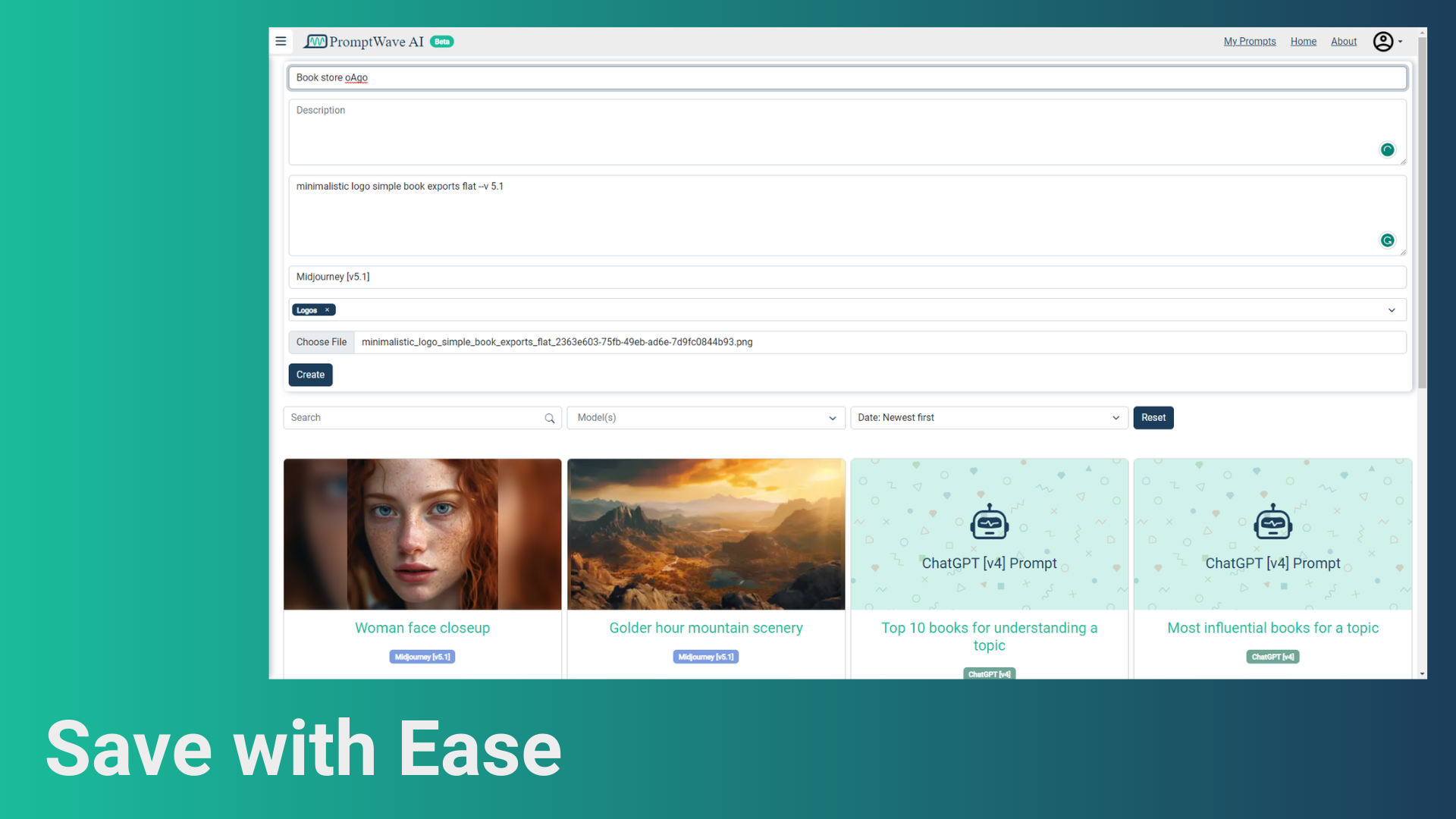Viewport: 1456px width, 819px height.
Task: Open the user account avatar menu
Action: (x=1383, y=42)
